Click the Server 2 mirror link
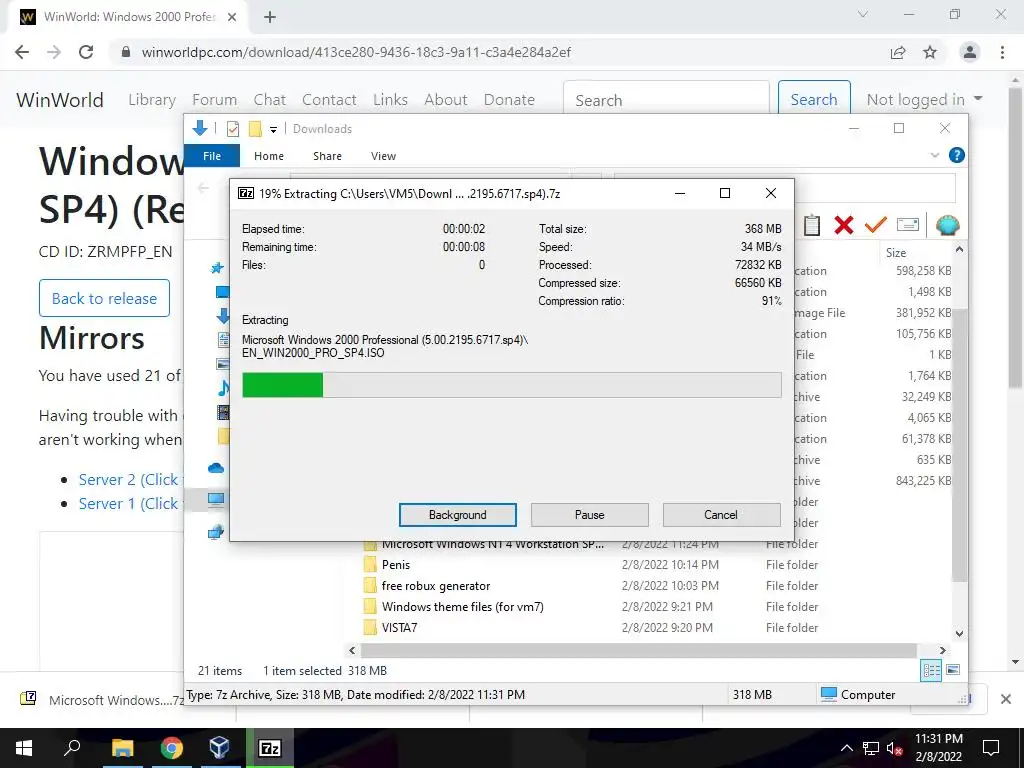 [x=129, y=479]
